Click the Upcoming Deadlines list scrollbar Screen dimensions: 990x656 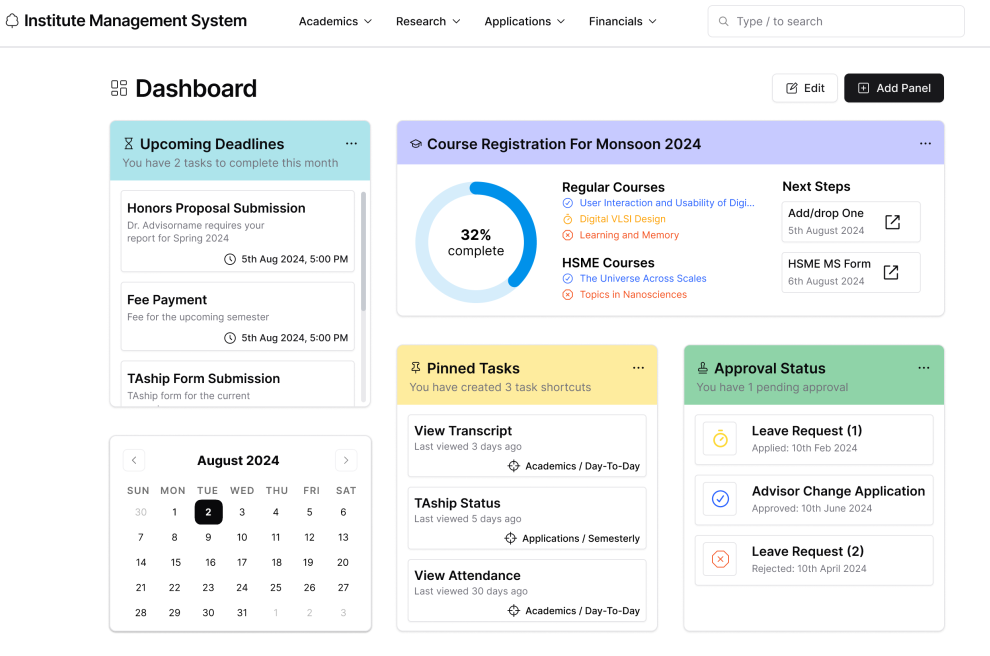coord(363,252)
